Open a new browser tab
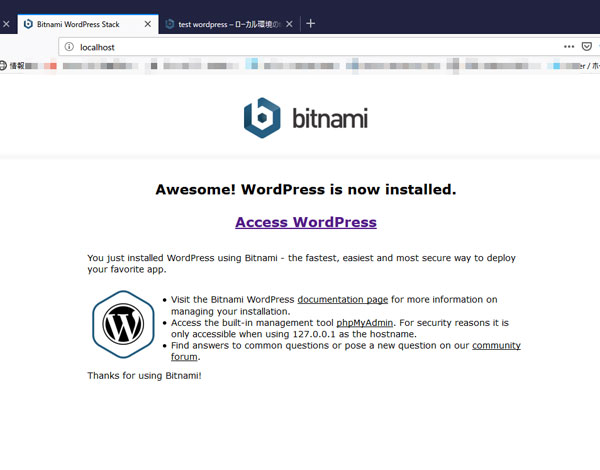 click(311, 24)
